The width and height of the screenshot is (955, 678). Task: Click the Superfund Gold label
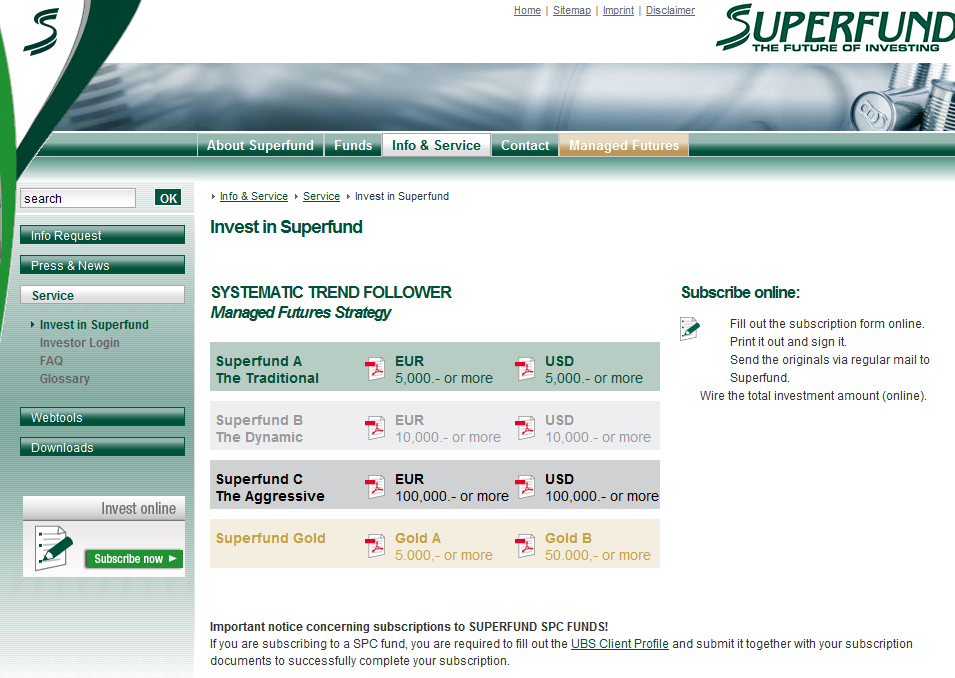tap(270, 539)
